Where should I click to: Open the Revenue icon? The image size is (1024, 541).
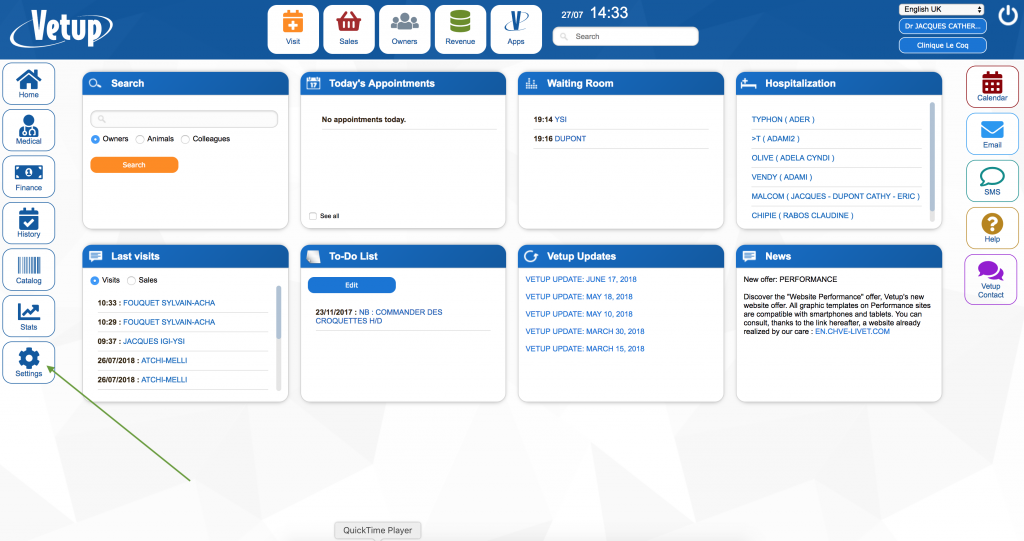(460, 29)
